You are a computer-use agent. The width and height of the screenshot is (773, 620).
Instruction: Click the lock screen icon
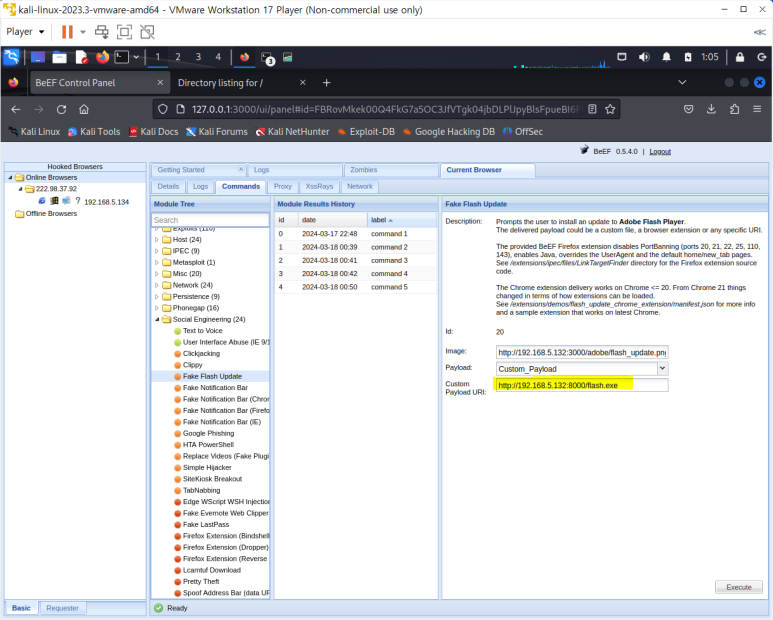(739, 57)
